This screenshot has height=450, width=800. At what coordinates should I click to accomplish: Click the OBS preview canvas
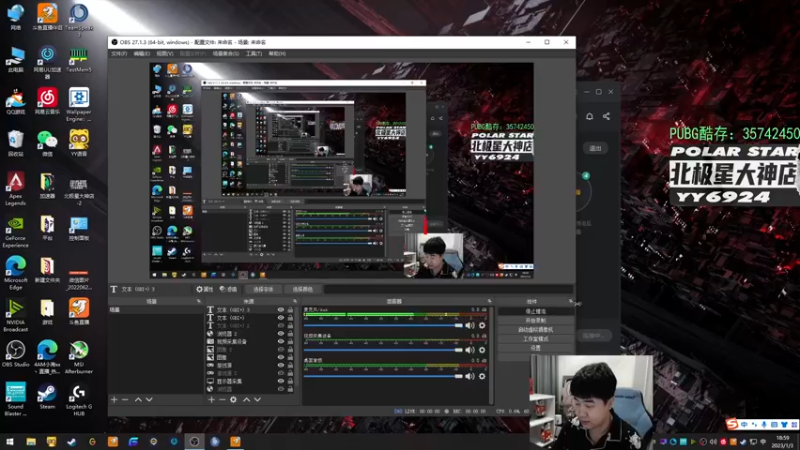click(x=341, y=170)
